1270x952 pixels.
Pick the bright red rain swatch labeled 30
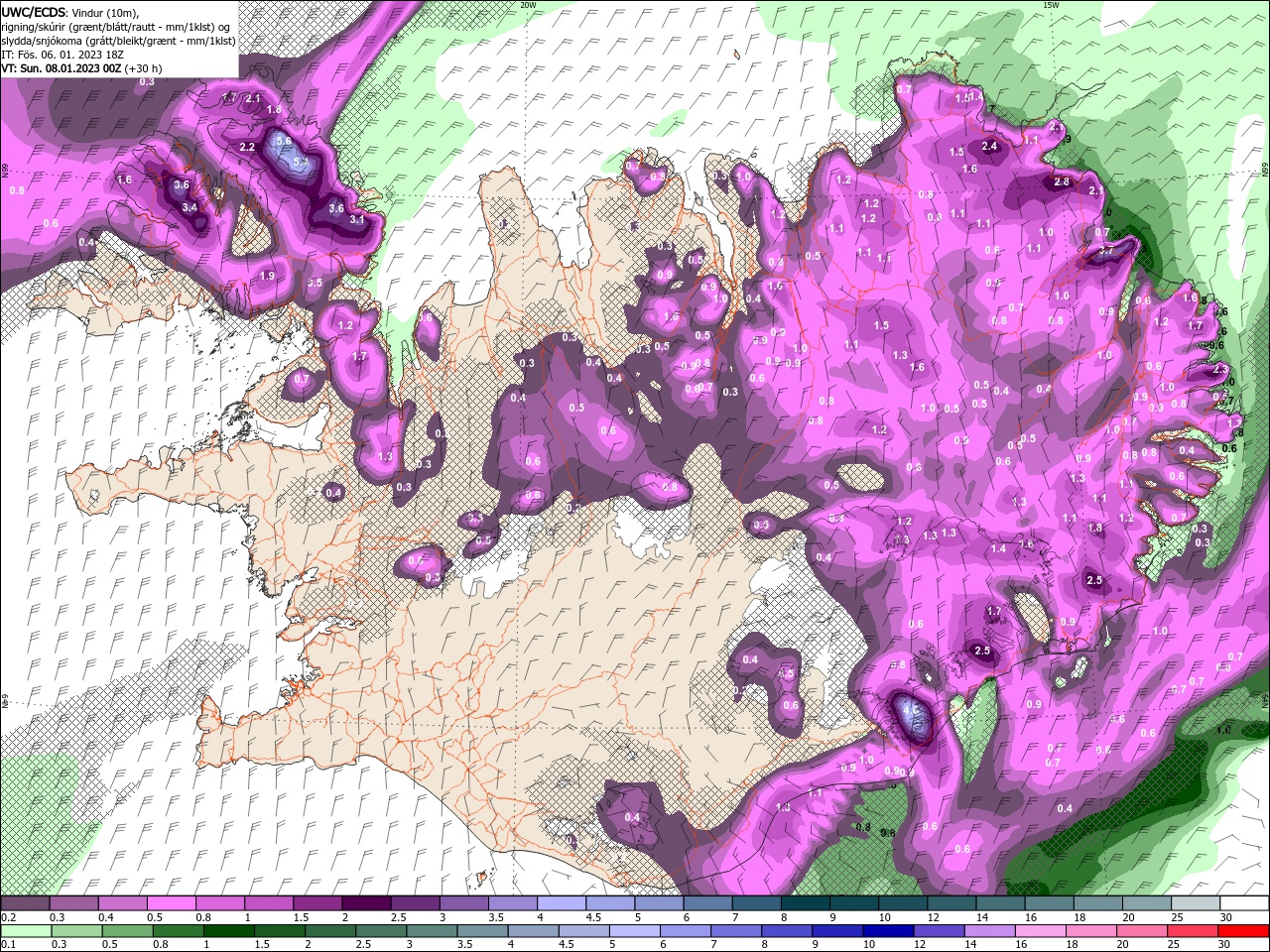pyautogui.click(x=1243, y=930)
